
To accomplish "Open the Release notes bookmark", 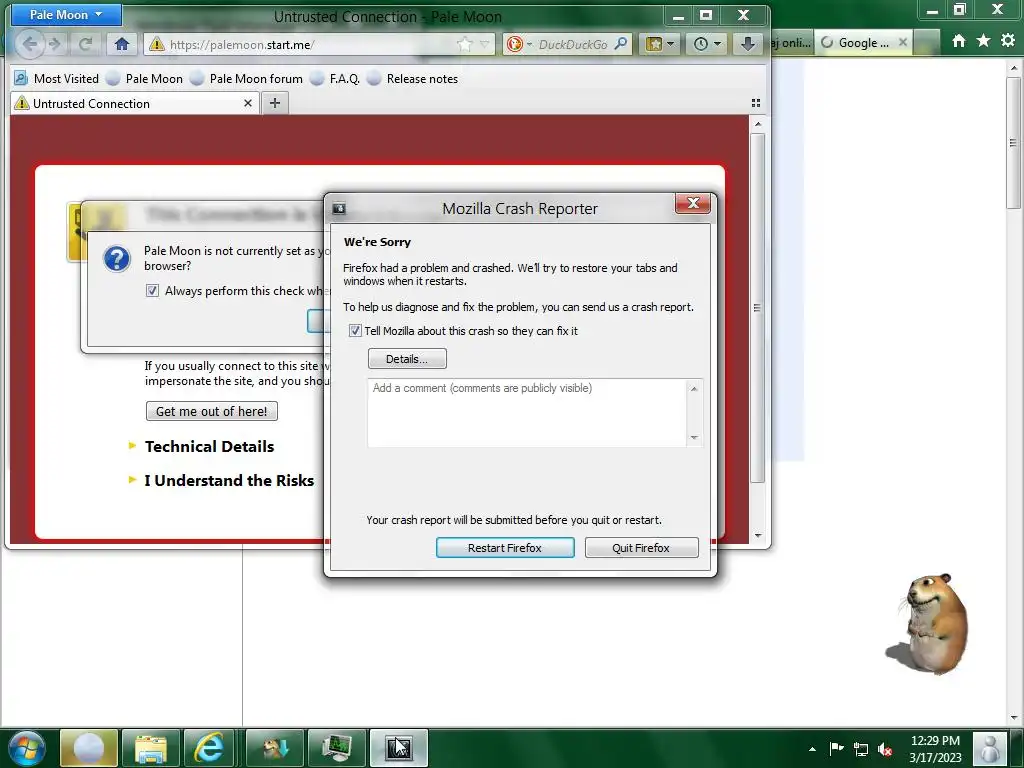I will [413, 78].
